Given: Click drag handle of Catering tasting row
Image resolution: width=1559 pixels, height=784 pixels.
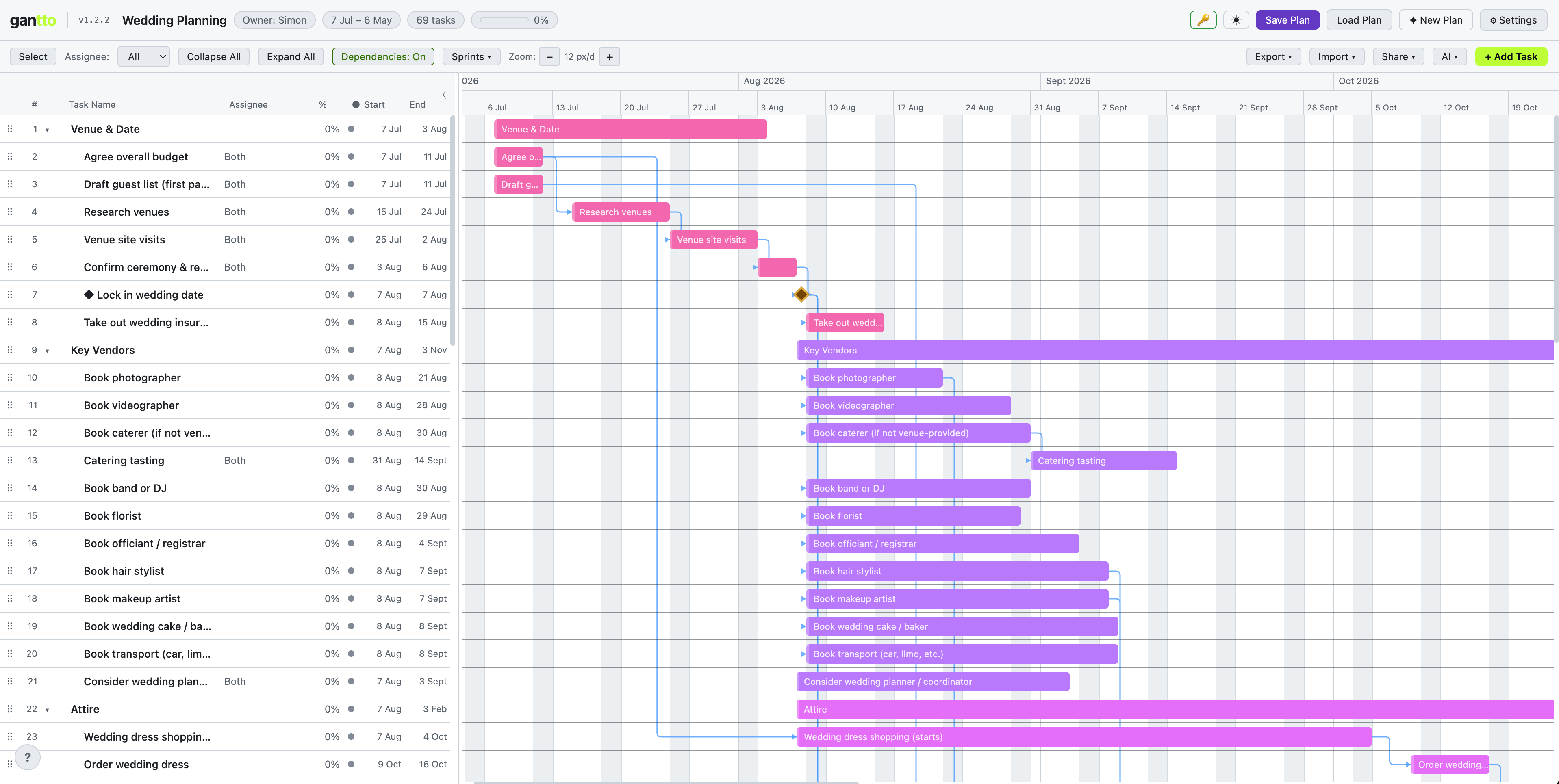Looking at the screenshot, I should pyautogui.click(x=10, y=460).
